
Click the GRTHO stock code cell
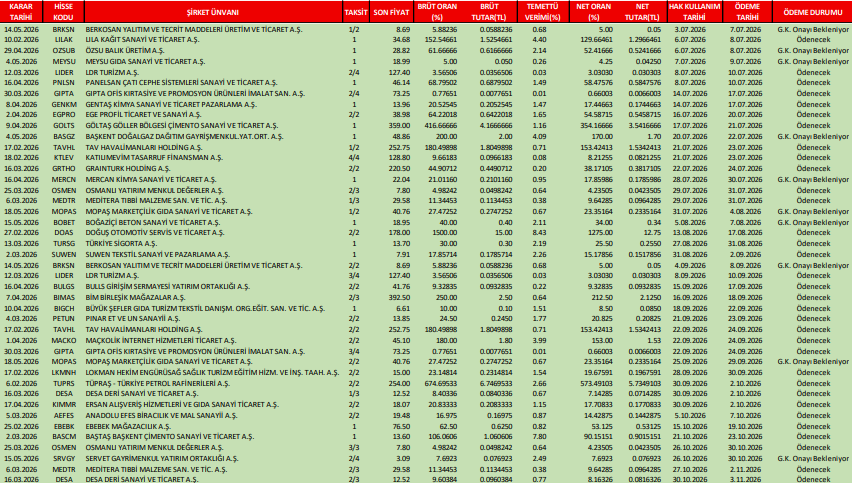click(64, 168)
